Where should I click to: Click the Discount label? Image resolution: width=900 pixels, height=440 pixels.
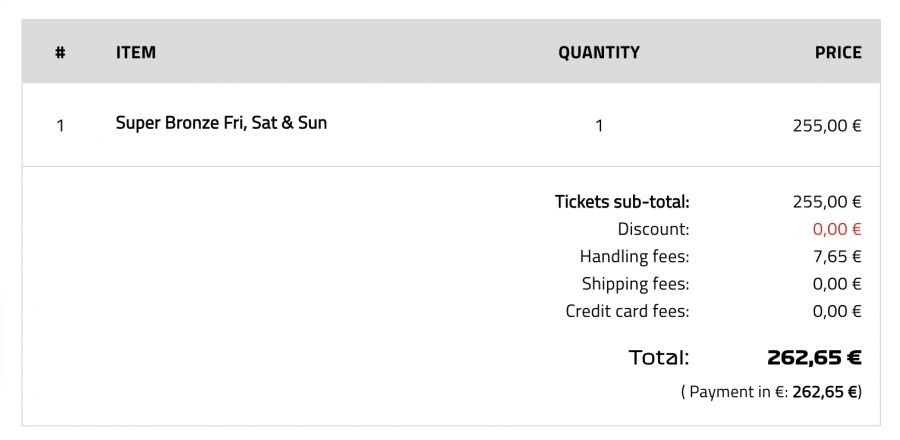click(653, 229)
